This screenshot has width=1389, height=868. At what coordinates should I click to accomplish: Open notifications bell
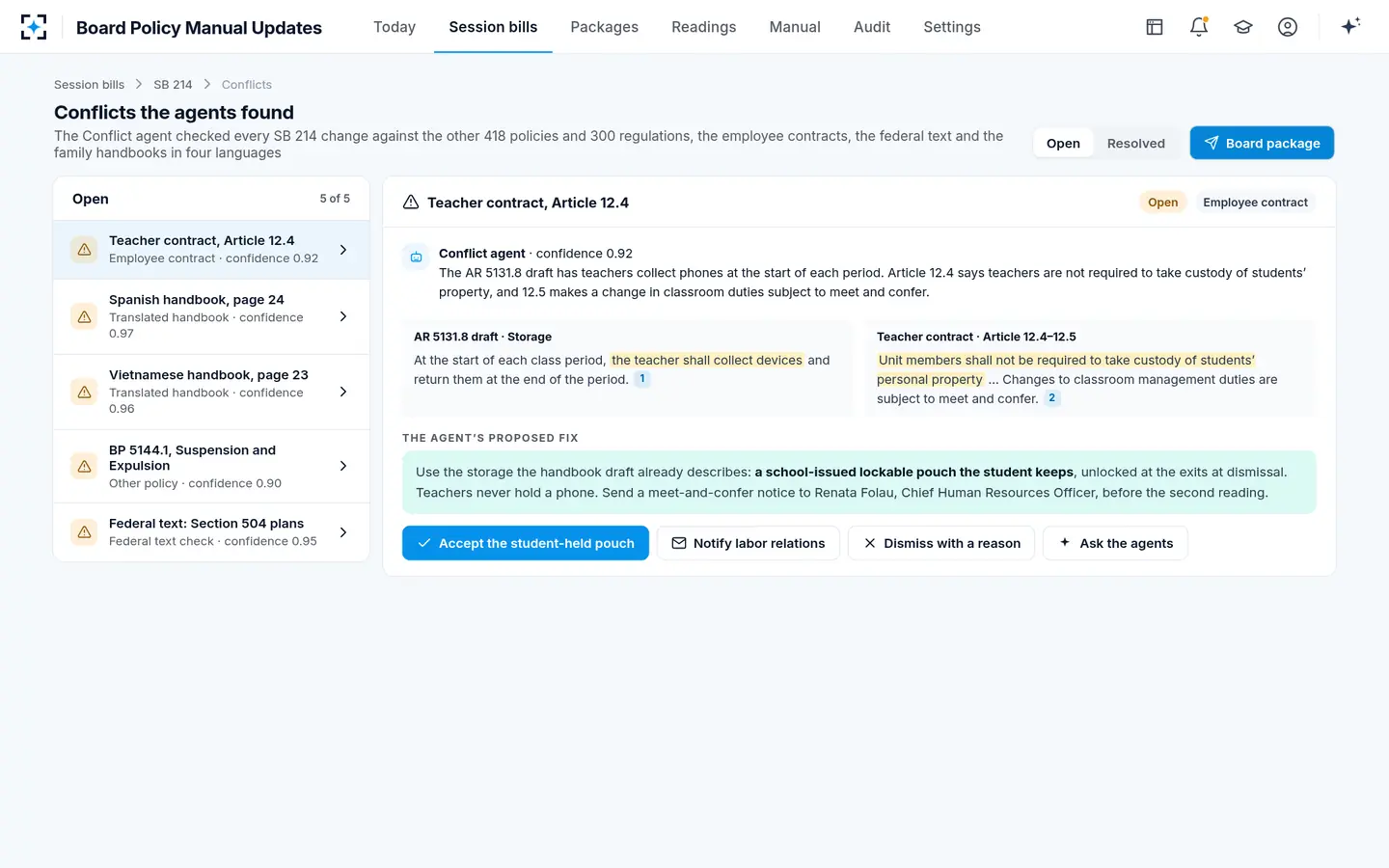(1199, 27)
